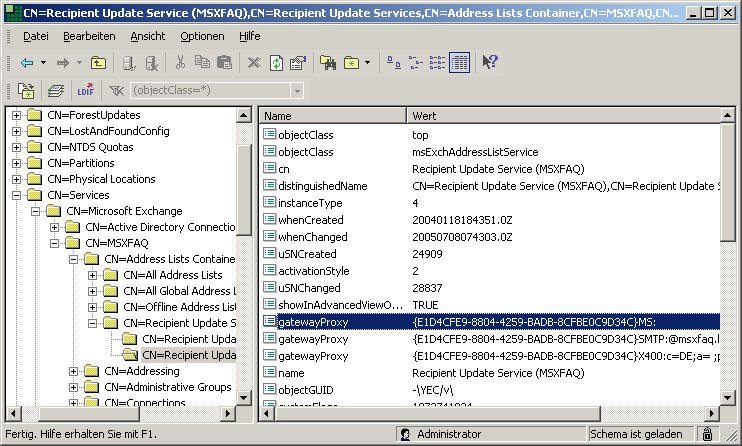Open the New object dropdown arrow
The height and width of the screenshot is (446, 742).
point(368,62)
